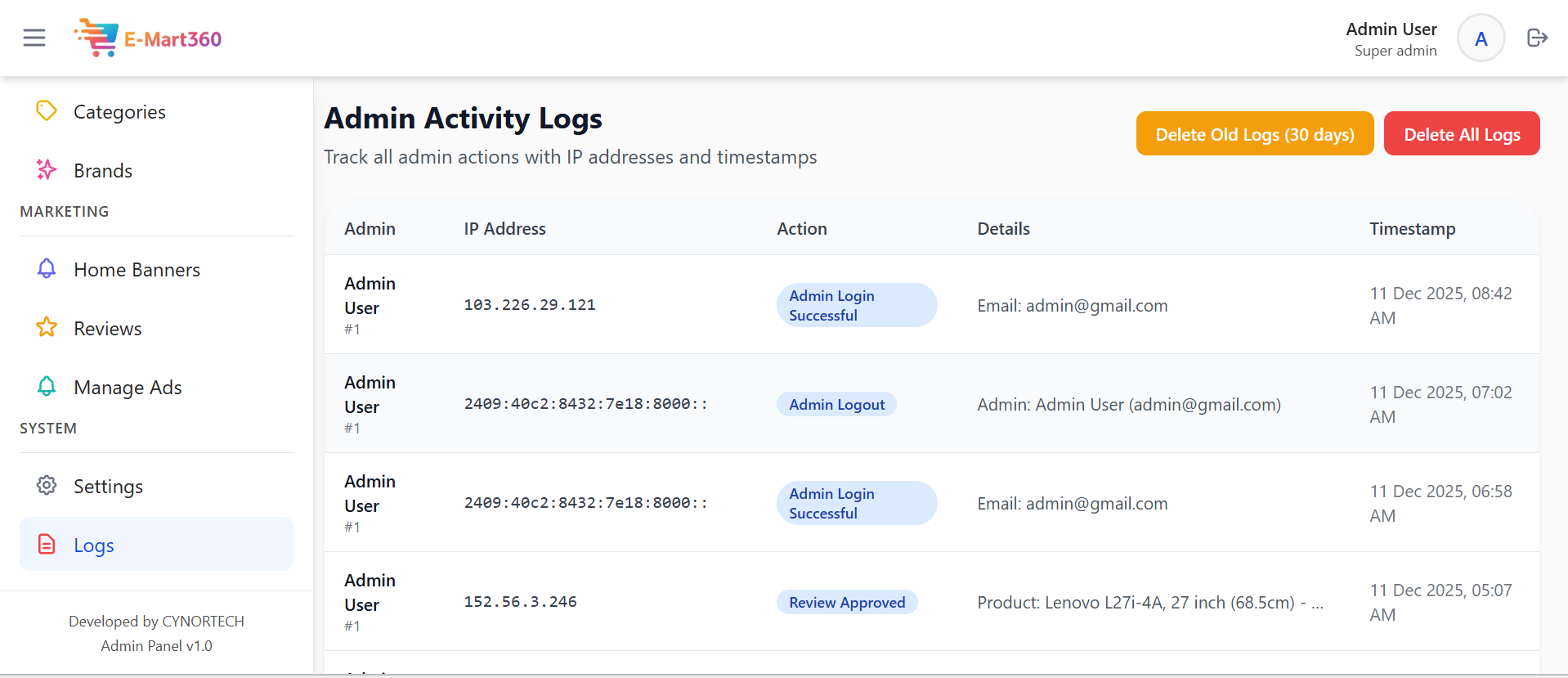Click the Review Approved action badge
The image size is (1568, 678).
coord(847,603)
